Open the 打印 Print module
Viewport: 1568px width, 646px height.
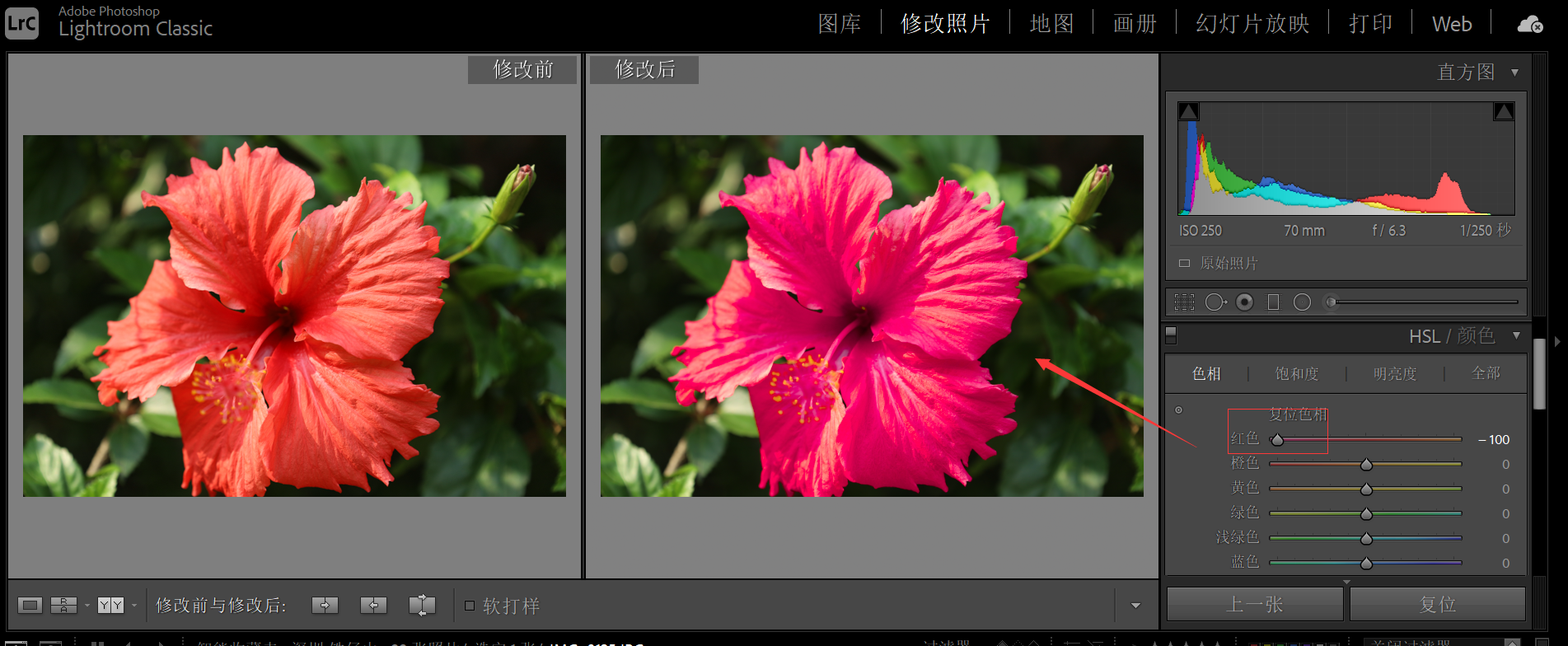1370,24
